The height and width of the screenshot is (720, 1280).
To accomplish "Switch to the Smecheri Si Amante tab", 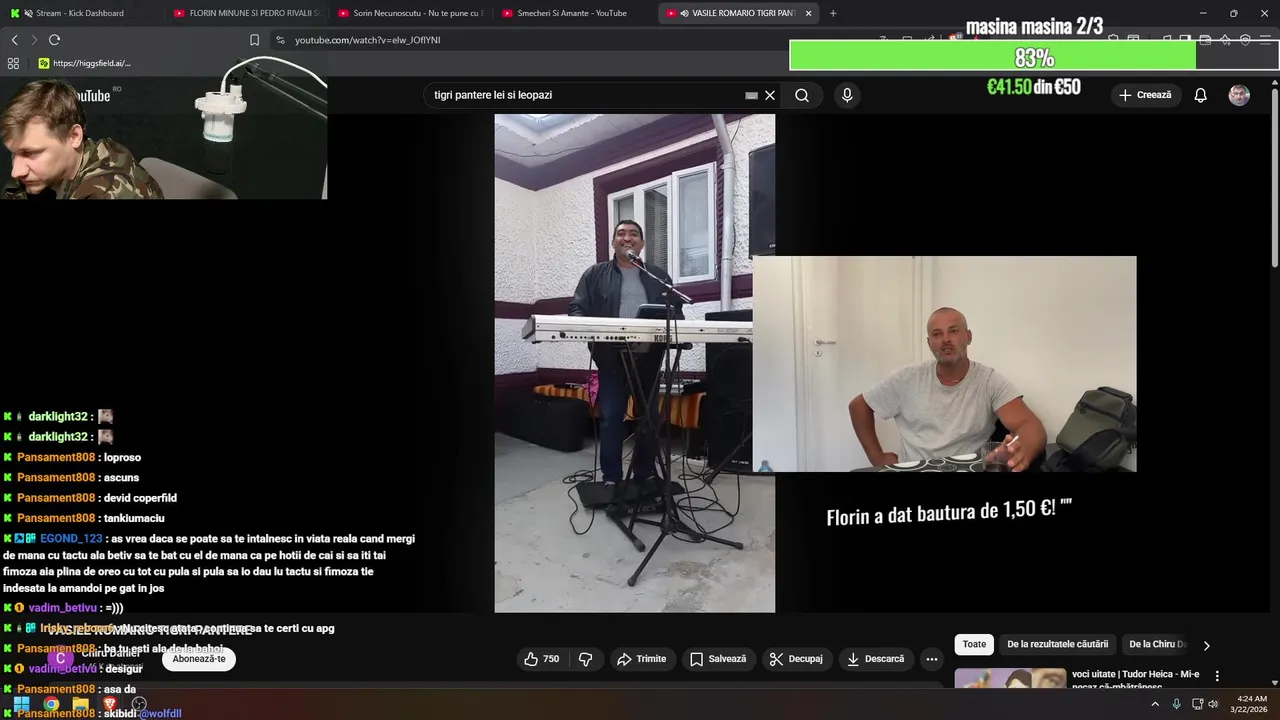I will point(573,13).
